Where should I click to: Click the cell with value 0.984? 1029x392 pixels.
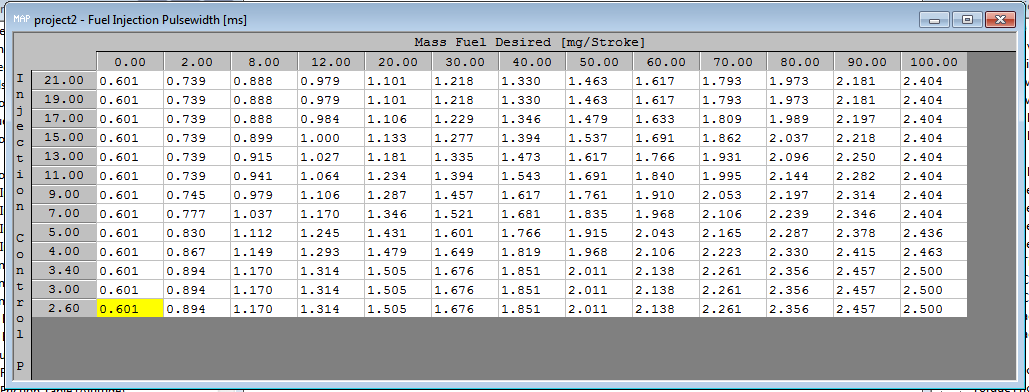pos(331,119)
